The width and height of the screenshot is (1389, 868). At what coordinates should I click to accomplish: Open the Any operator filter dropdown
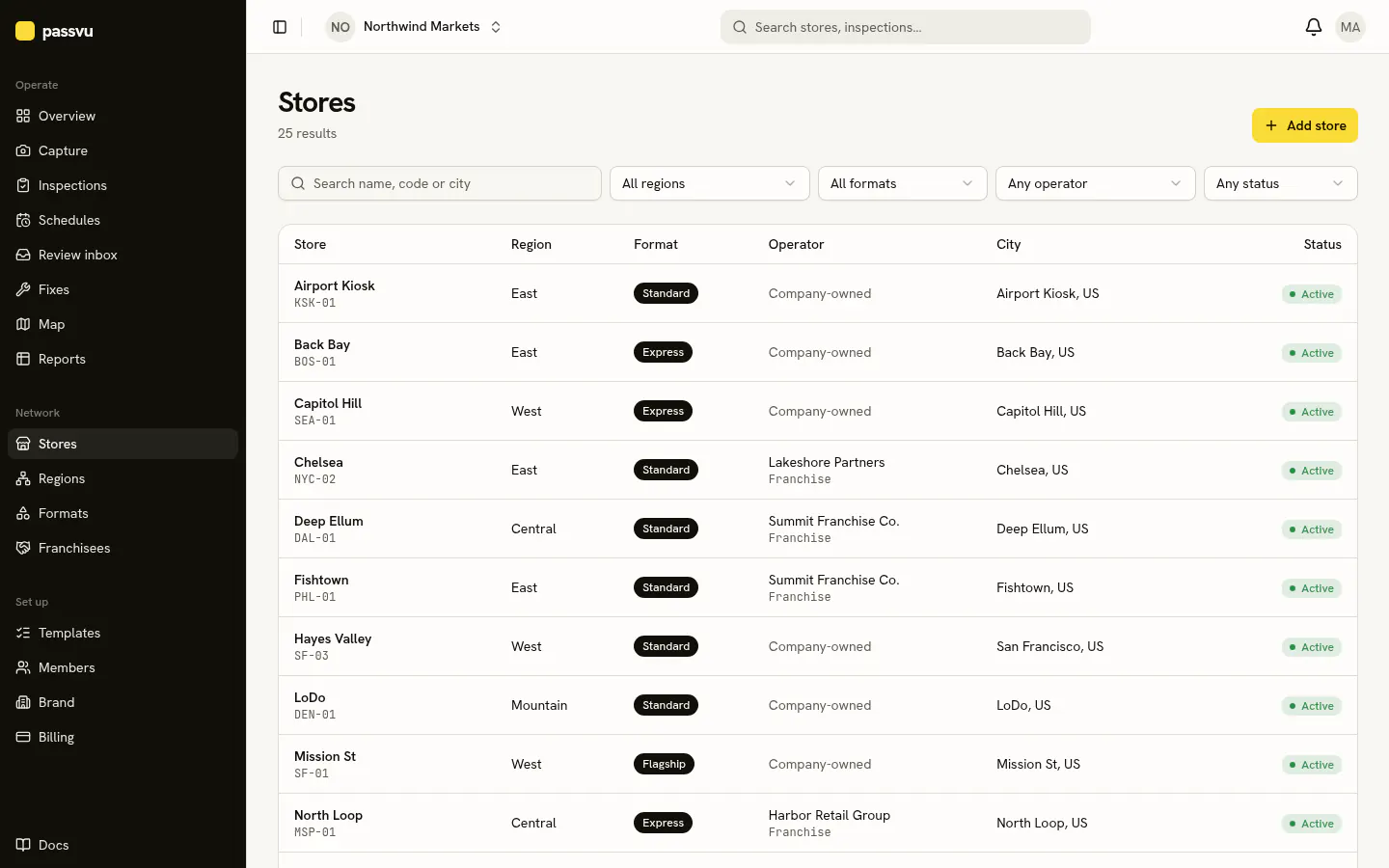click(1096, 183)
